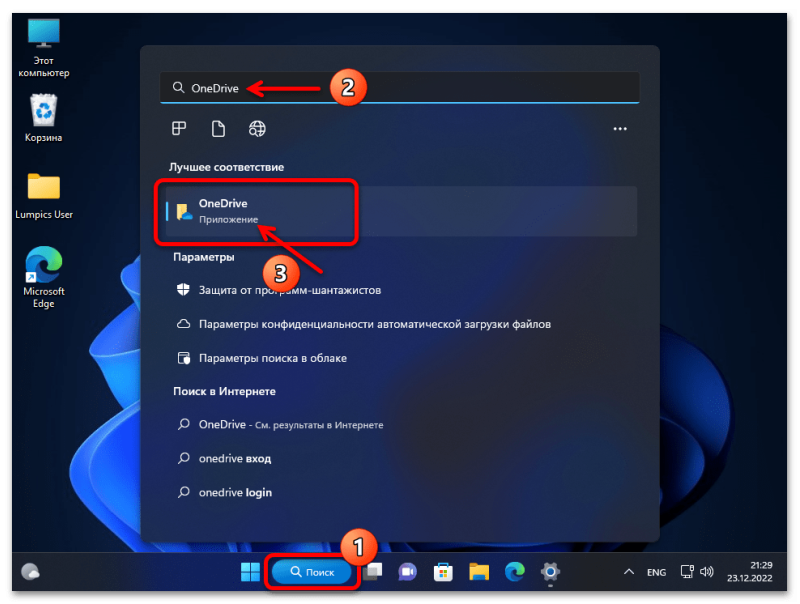Click the OneDrive search input field
Viewport: 800px width, 604px height.
click(399, 88)
